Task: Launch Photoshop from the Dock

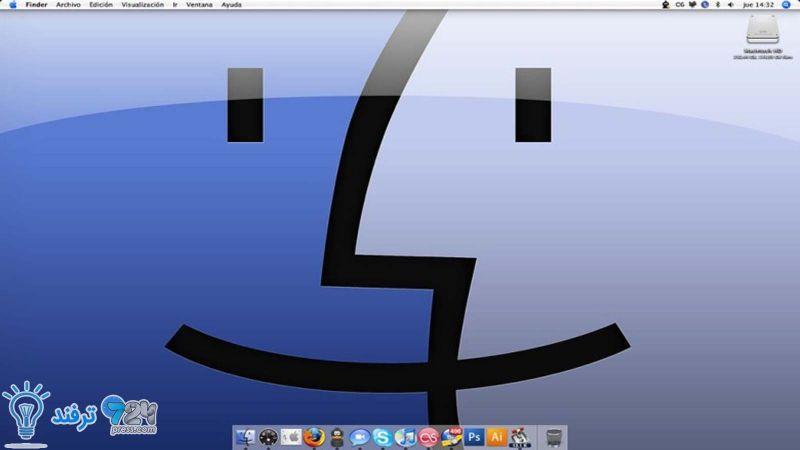Action: [474, 437]
